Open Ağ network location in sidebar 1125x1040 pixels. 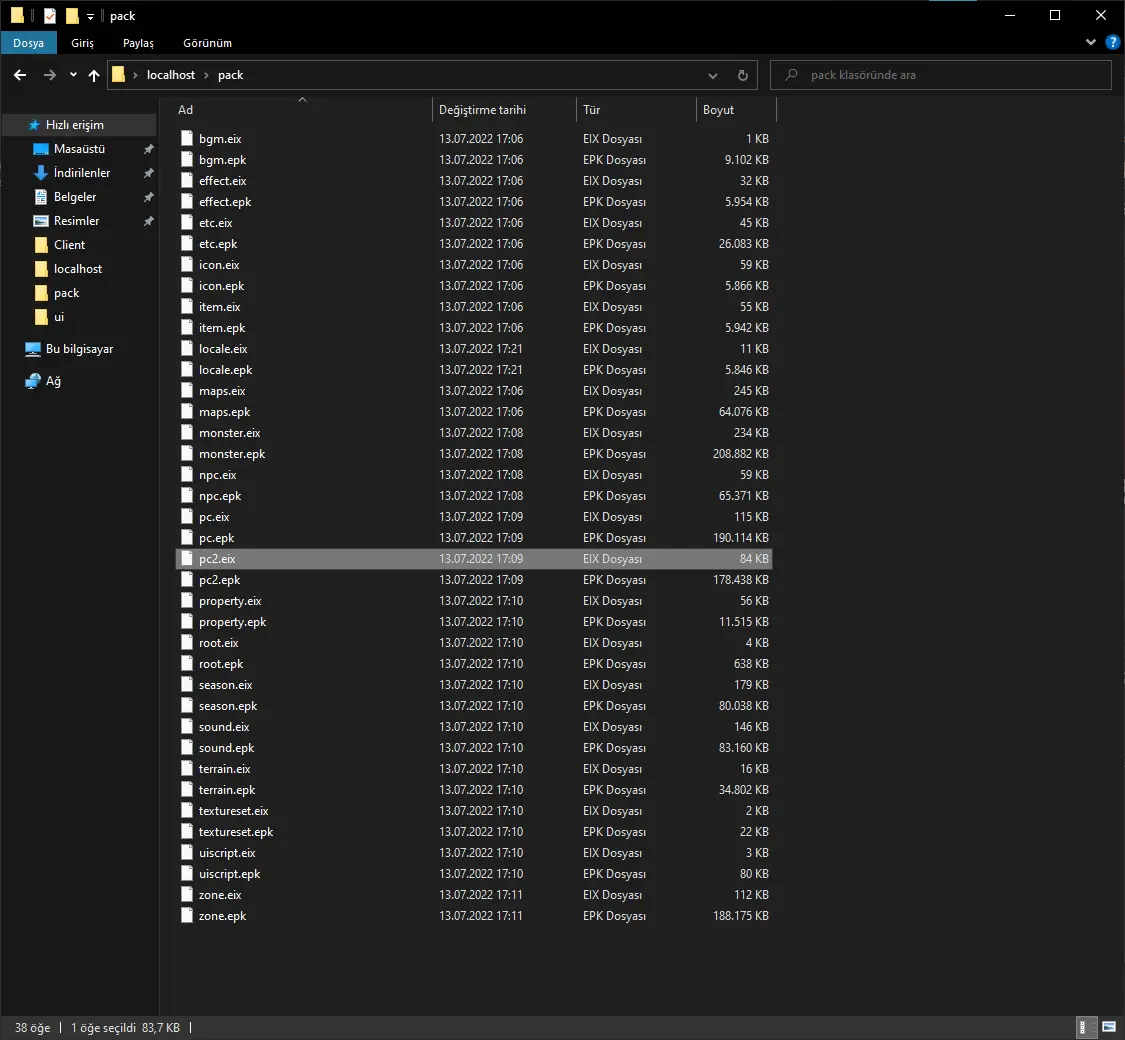(x=53, y=381)
